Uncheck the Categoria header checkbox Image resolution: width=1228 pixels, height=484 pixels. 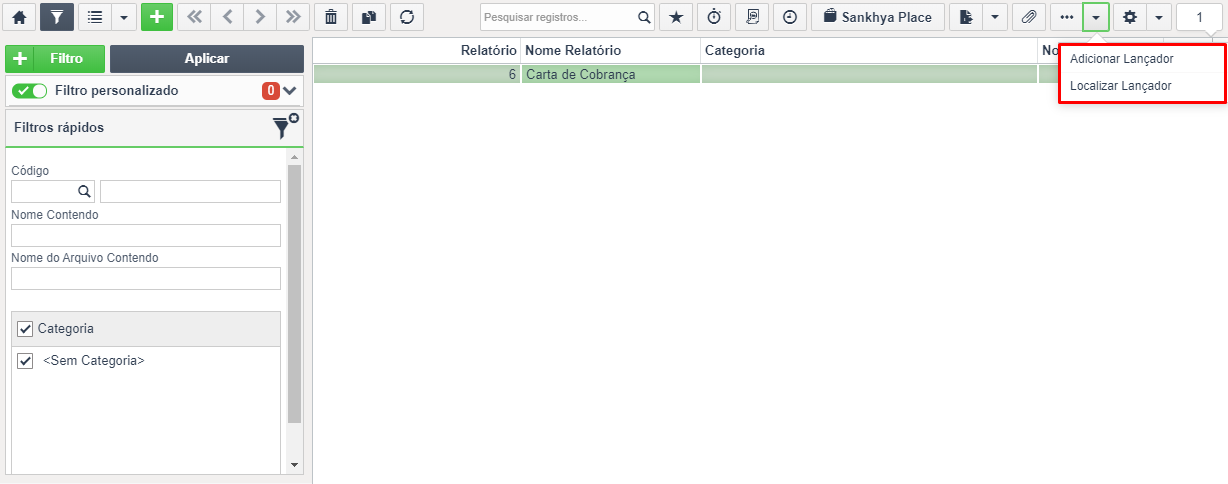click(25, 329)
